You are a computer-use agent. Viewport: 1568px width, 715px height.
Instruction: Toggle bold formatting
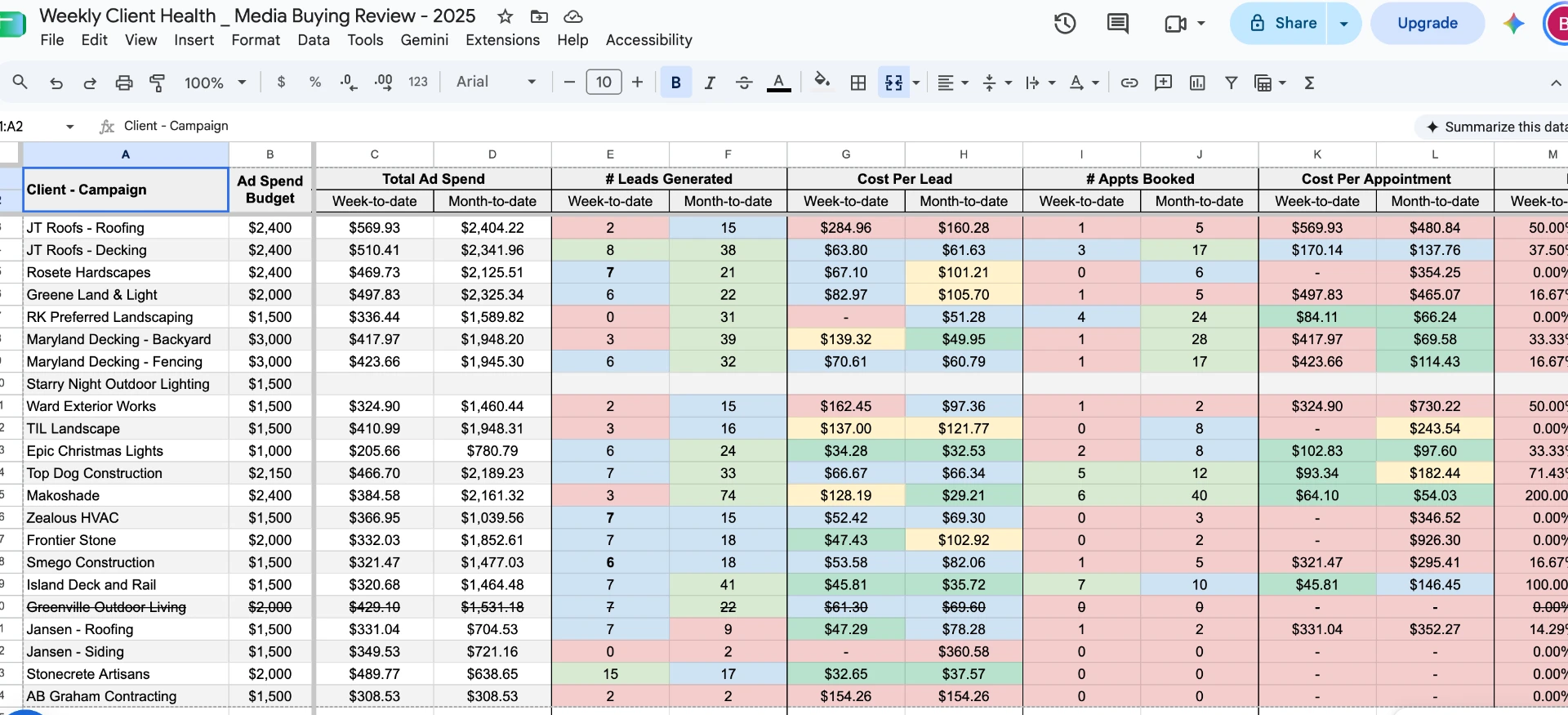(676, 82)
